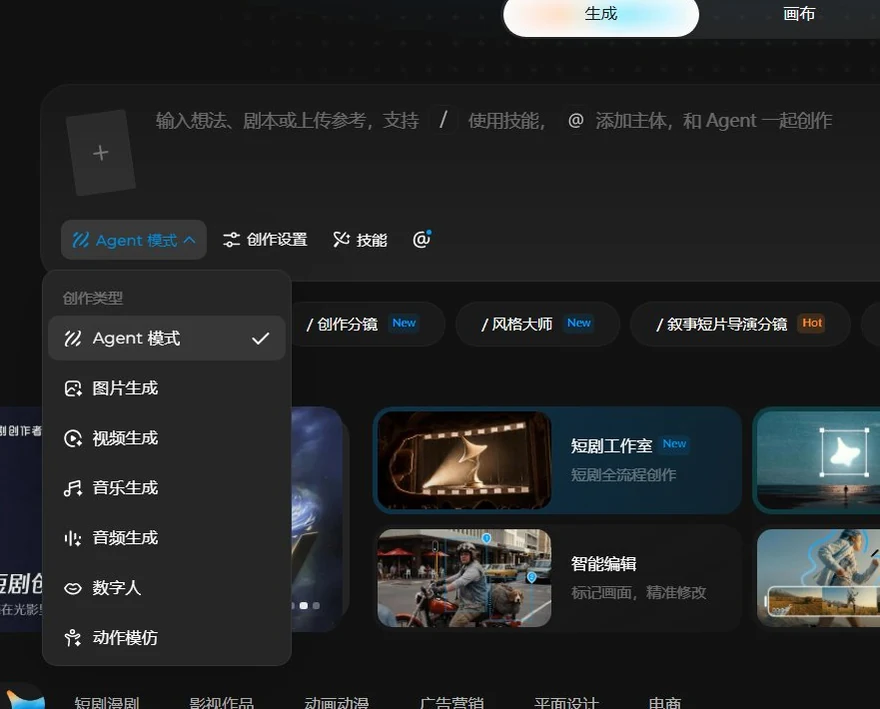Select 音频生成 from the menu

pos(167,538)
